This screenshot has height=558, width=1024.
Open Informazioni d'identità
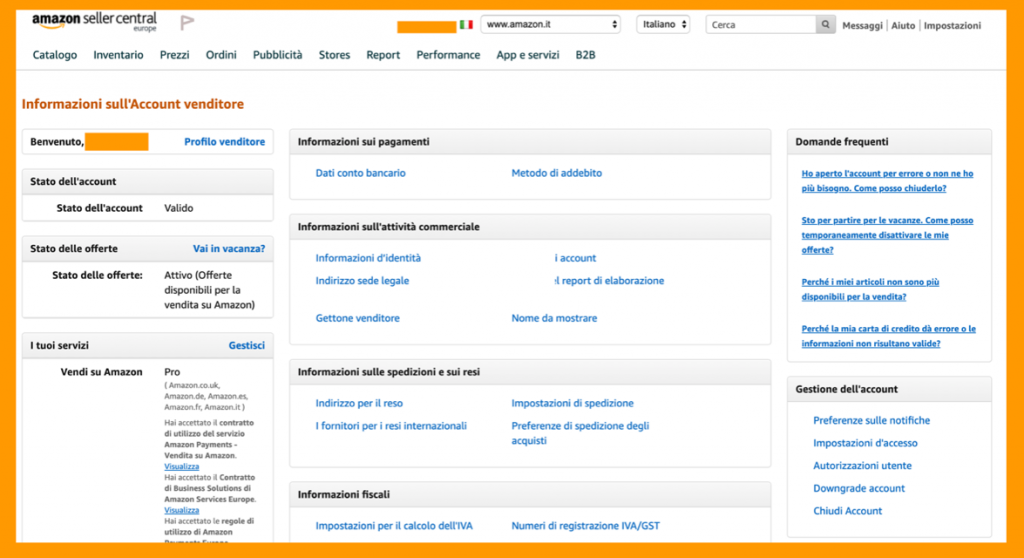[368, 258]
